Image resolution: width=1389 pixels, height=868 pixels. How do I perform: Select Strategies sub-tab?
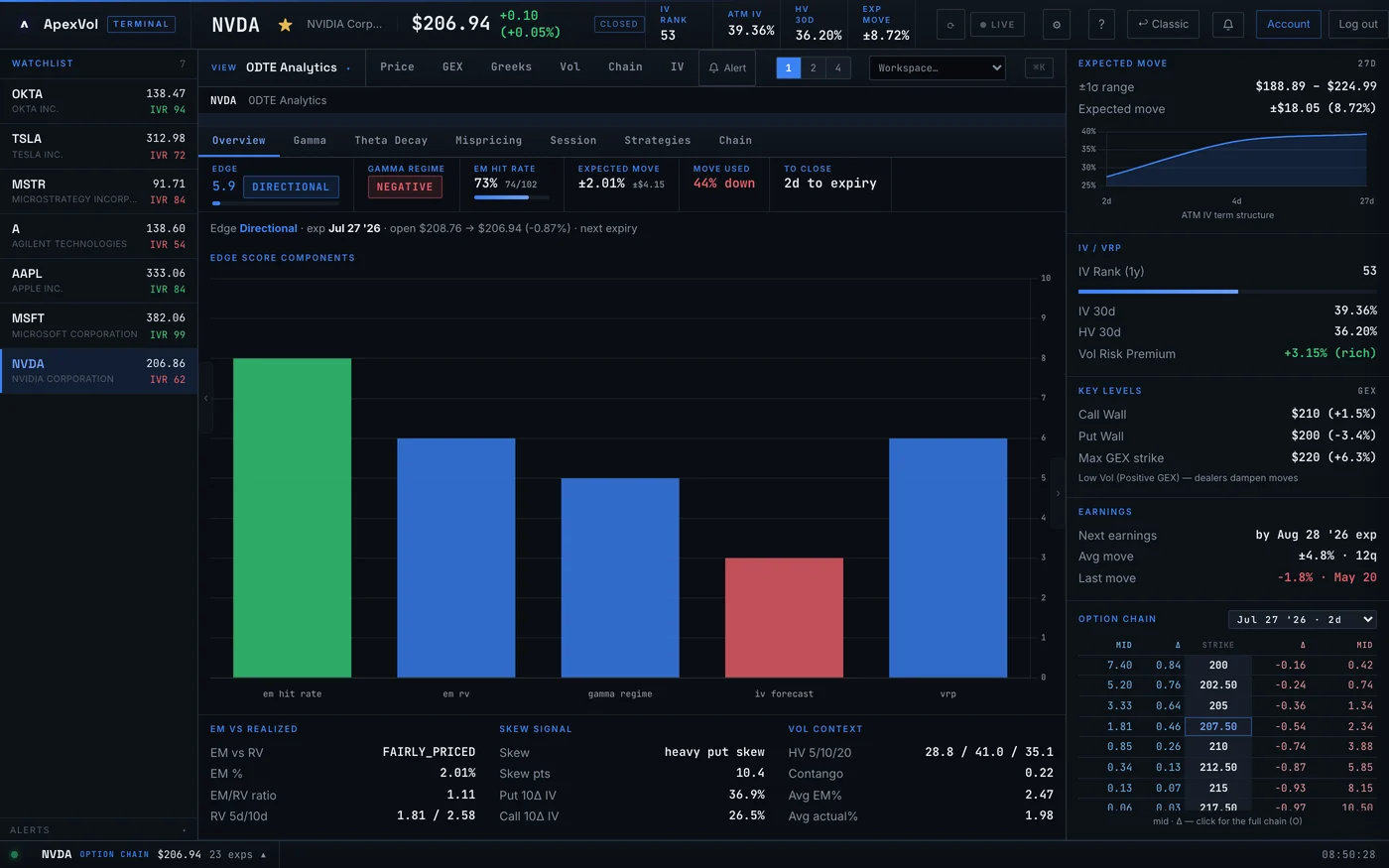(657, 140)
